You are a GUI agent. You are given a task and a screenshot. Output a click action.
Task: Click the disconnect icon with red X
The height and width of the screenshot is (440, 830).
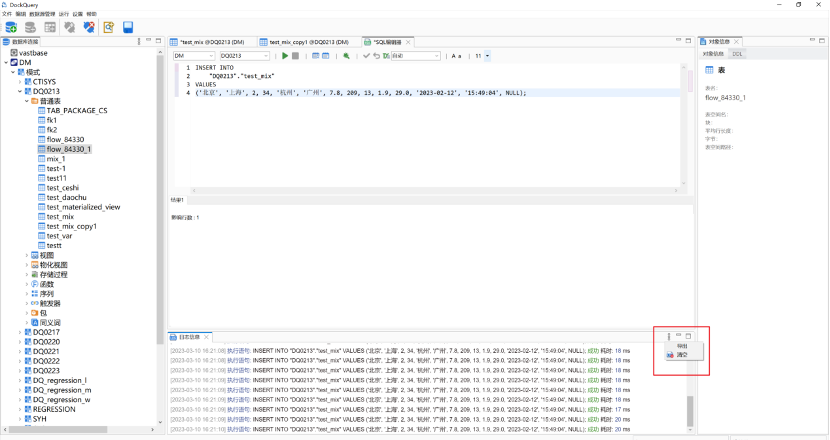click(89, 27)
